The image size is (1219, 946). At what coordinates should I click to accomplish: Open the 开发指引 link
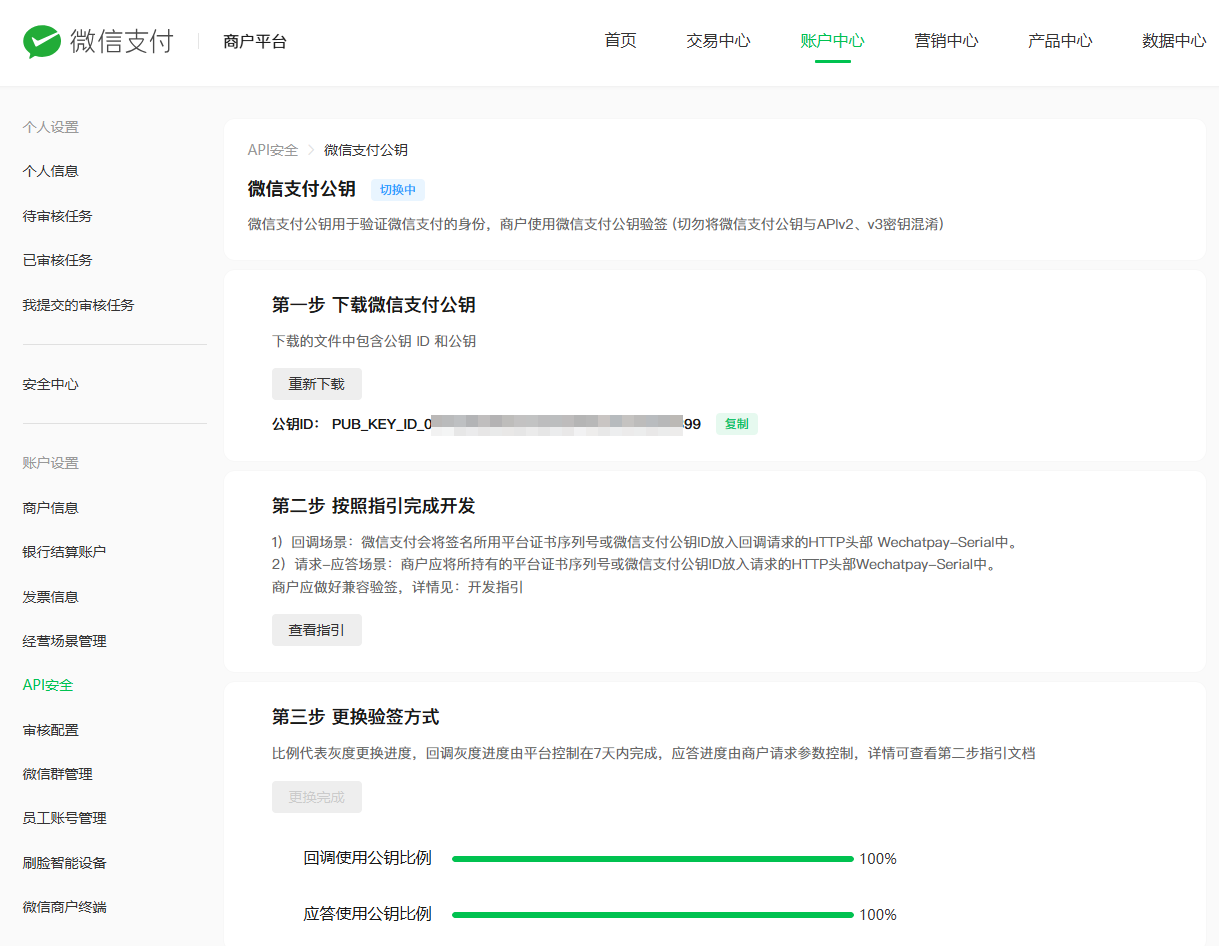coord(496,587)
